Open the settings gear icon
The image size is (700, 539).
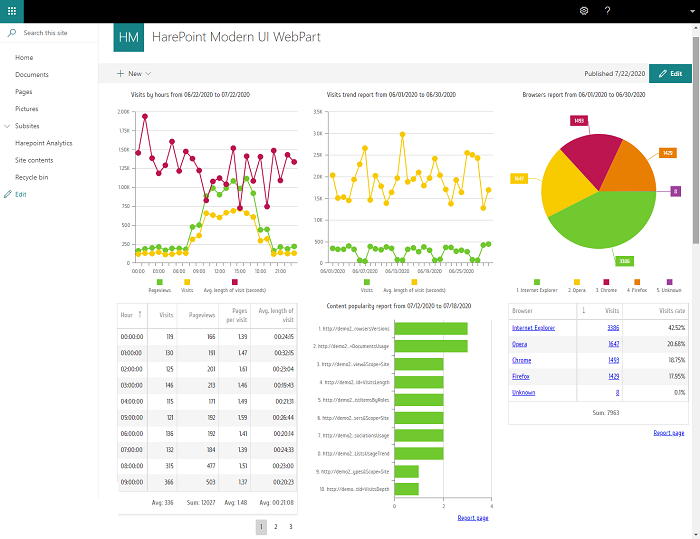583,11
